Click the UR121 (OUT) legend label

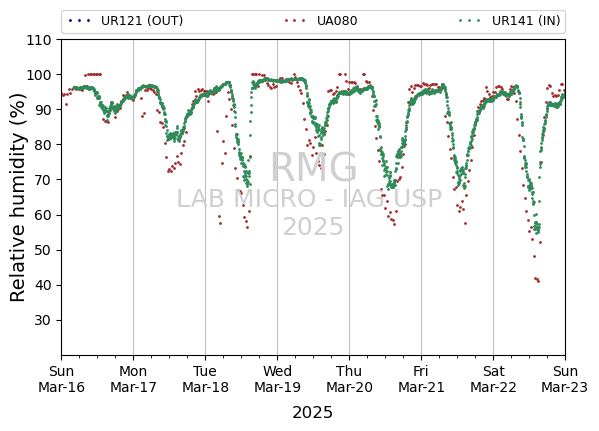(142, 21)
